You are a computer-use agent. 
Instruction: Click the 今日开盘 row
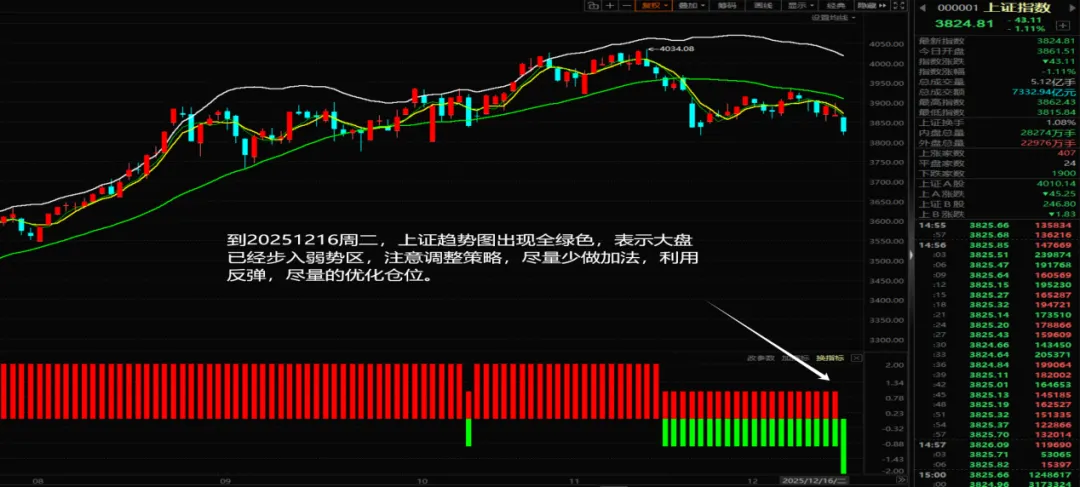click(998, 50)
